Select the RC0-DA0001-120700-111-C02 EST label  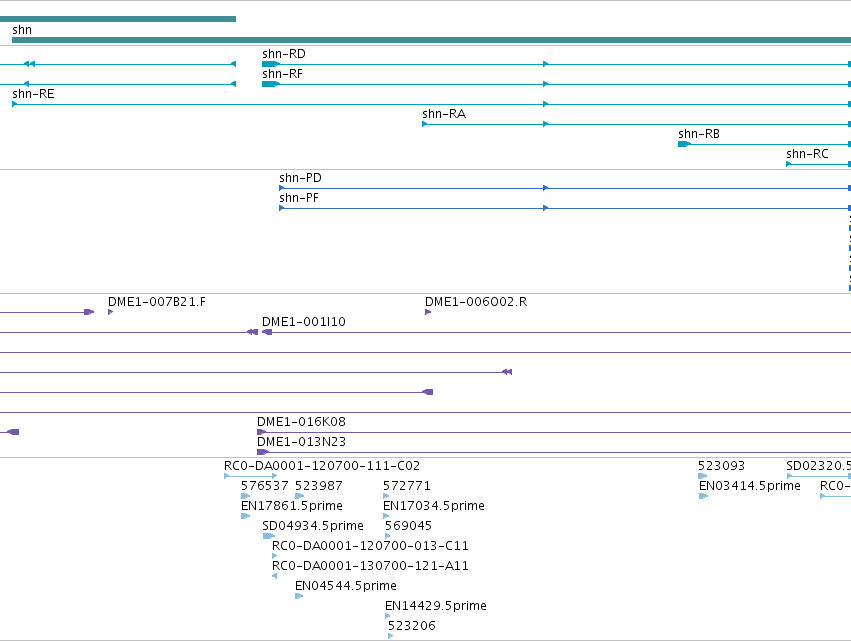point(322,466)
